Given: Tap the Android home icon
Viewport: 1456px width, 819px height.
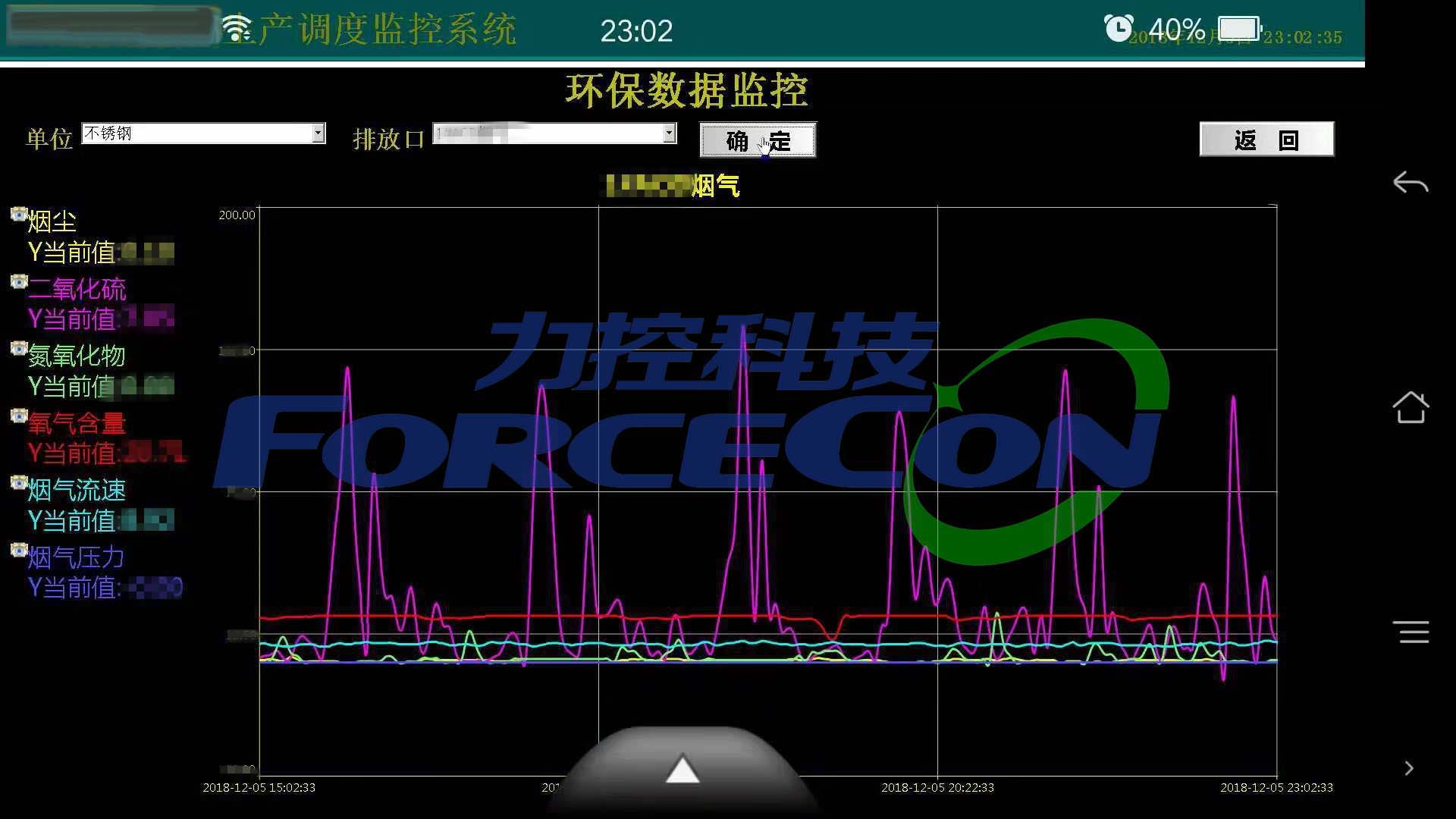Looking at the screenshot, I should pyautogui.click(x=1410, y=407).
